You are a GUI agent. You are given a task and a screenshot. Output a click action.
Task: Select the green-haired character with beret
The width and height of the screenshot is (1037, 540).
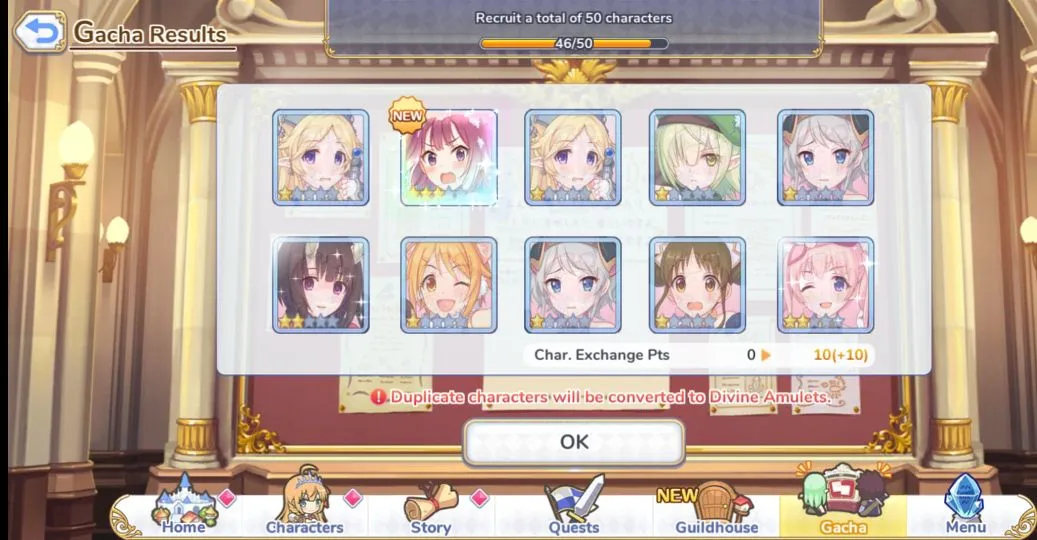coord(697,157)
